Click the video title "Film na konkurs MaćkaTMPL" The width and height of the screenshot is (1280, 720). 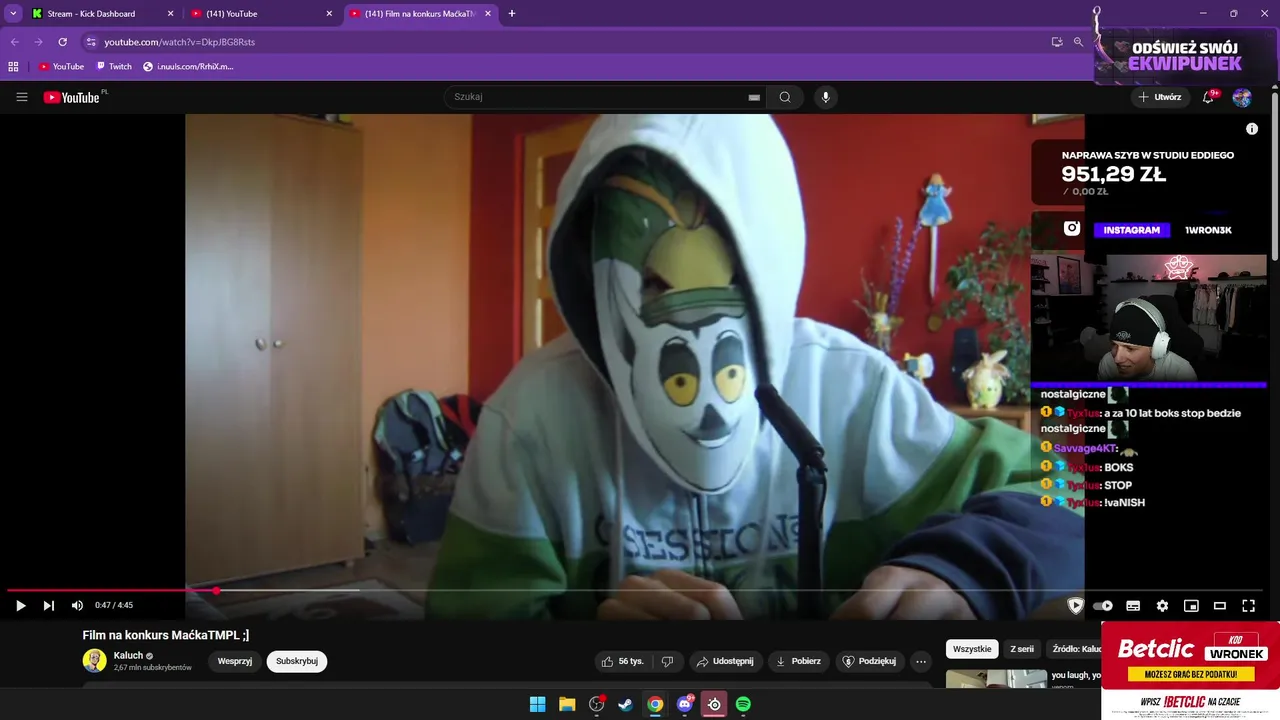pos(166,635)
